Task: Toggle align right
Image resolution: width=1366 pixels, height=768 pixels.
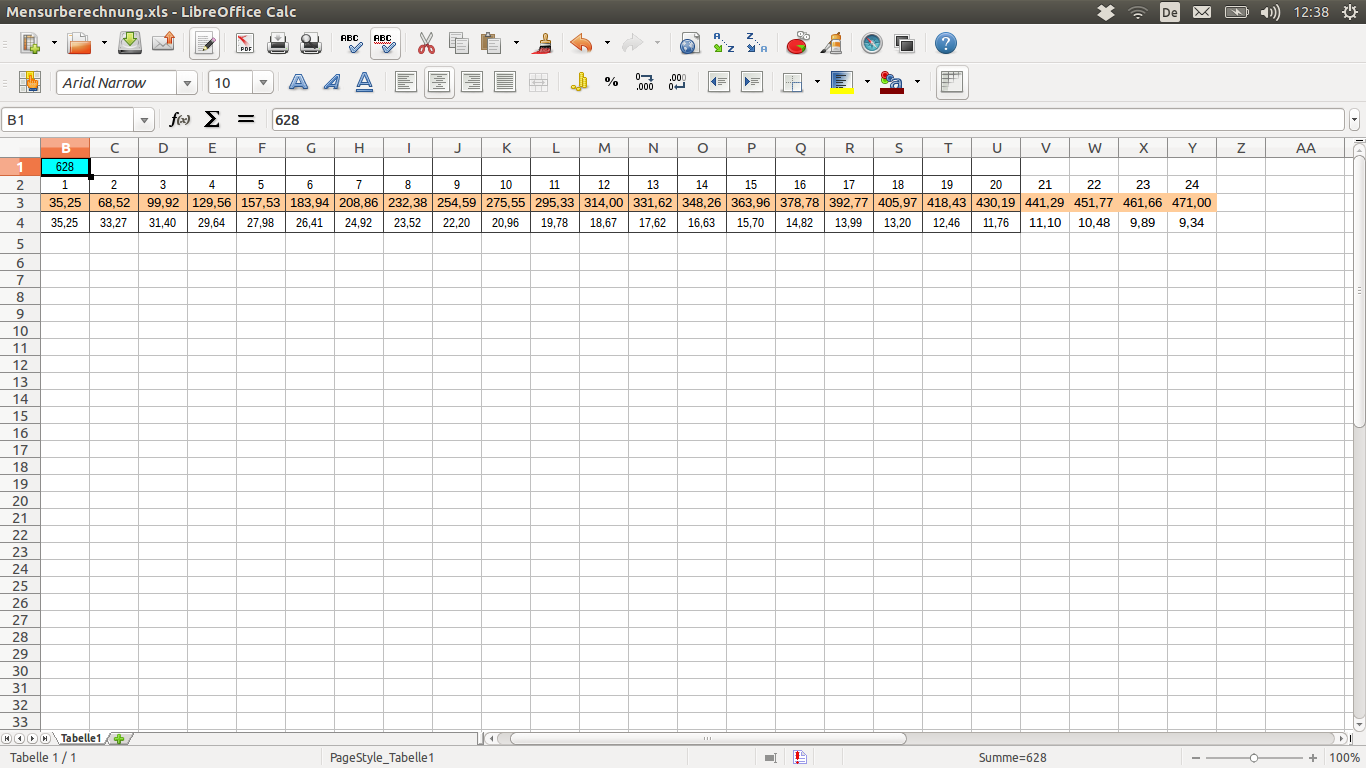Action: click(472, 82)
